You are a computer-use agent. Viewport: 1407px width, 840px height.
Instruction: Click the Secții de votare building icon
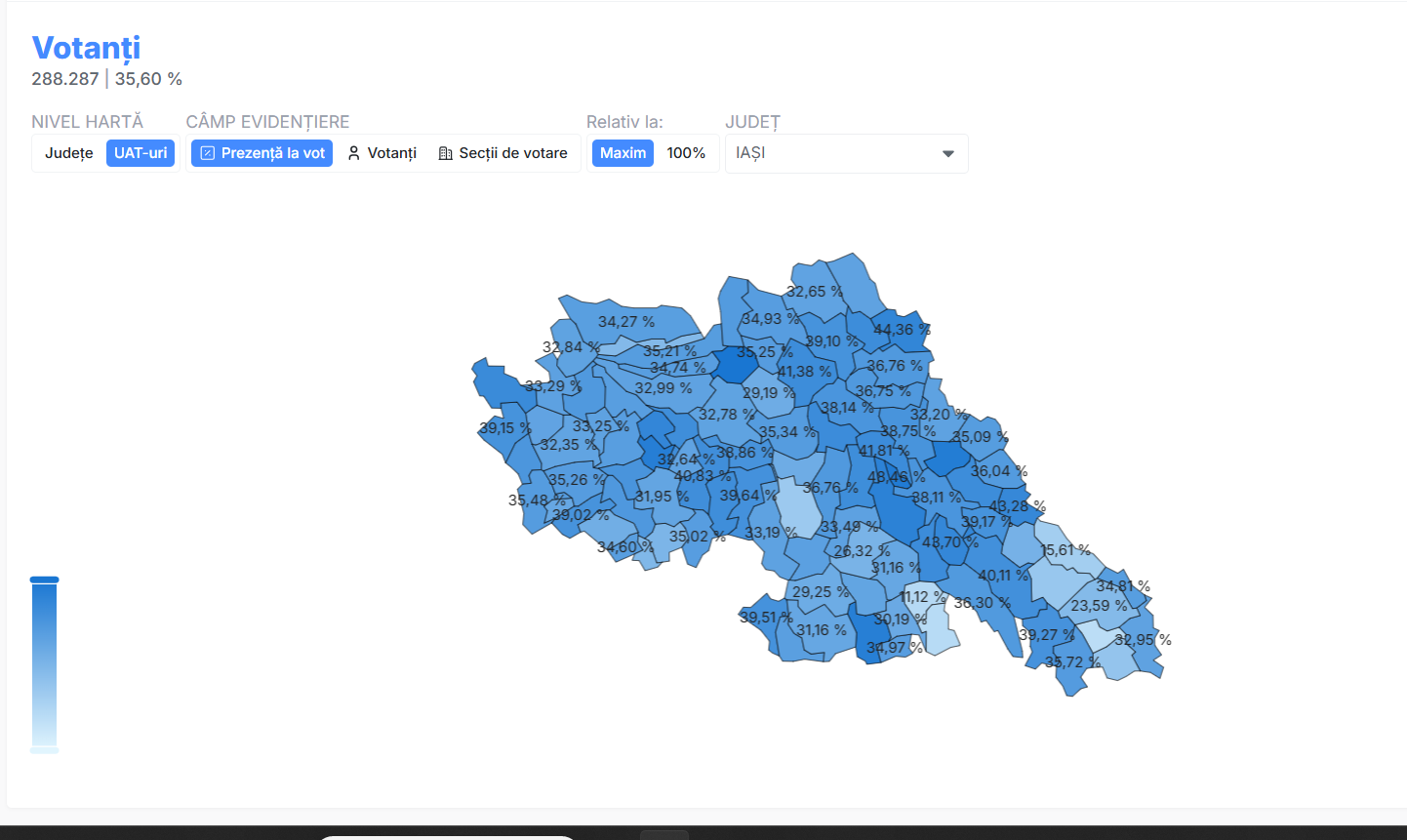pyautogui.click(x=446, y=153)
